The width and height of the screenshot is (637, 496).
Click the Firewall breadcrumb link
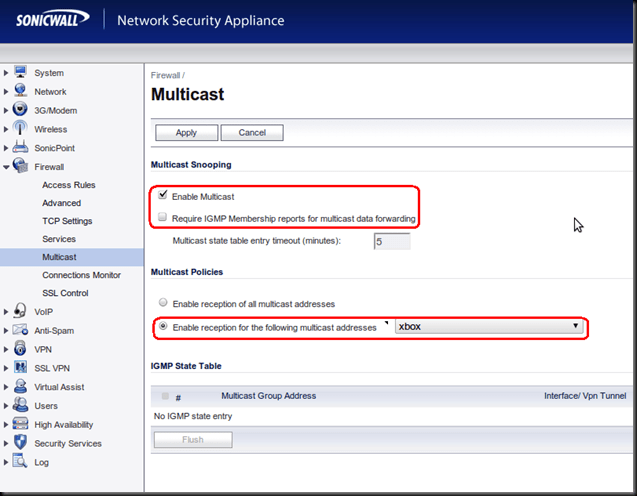tap(165, 75)
